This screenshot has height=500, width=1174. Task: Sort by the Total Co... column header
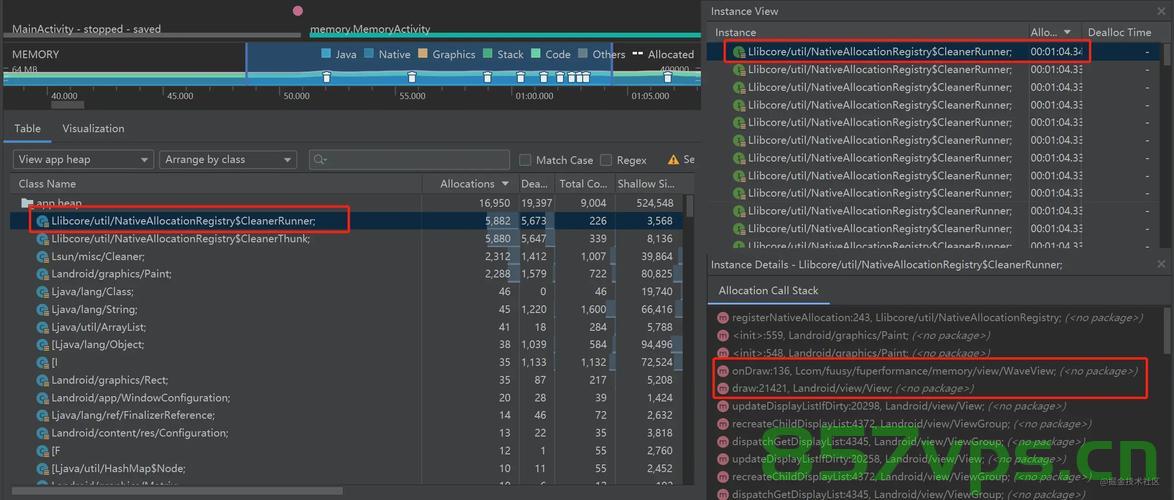tap(583, 184)
